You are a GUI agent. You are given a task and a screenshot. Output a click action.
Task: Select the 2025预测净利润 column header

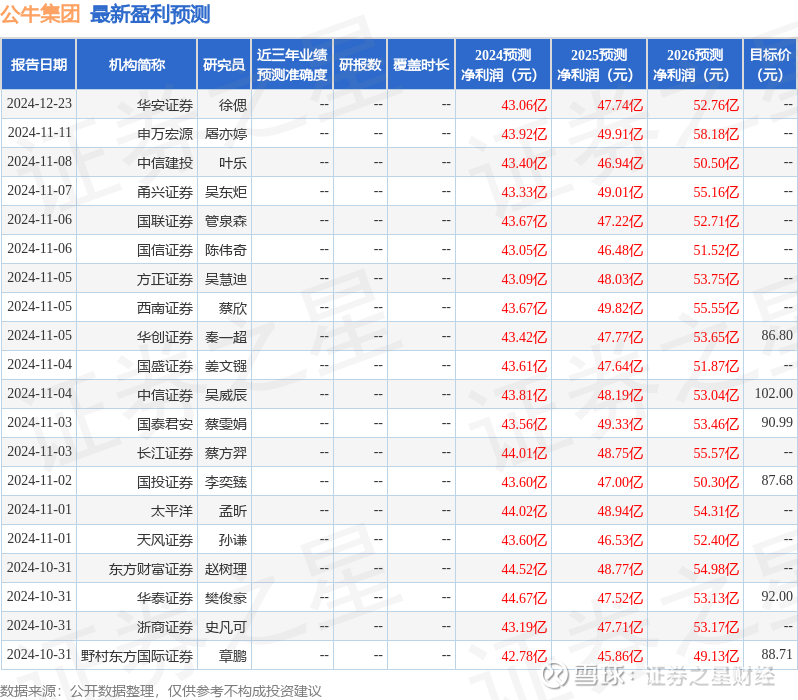pyautogui.click(x=599, y=64)
